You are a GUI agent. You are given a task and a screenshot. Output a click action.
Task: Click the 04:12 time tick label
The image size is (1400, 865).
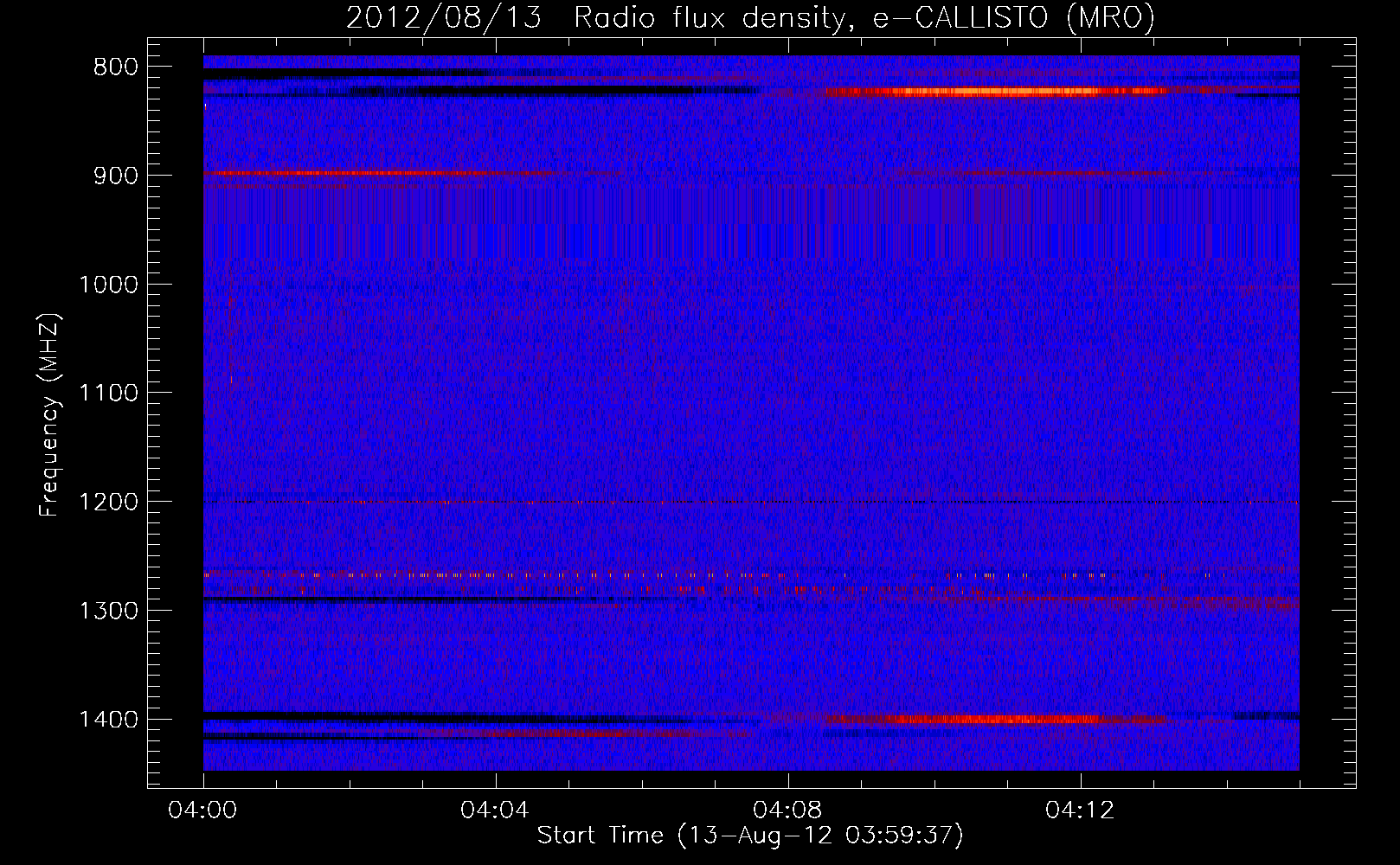[x=1080, y=811]
